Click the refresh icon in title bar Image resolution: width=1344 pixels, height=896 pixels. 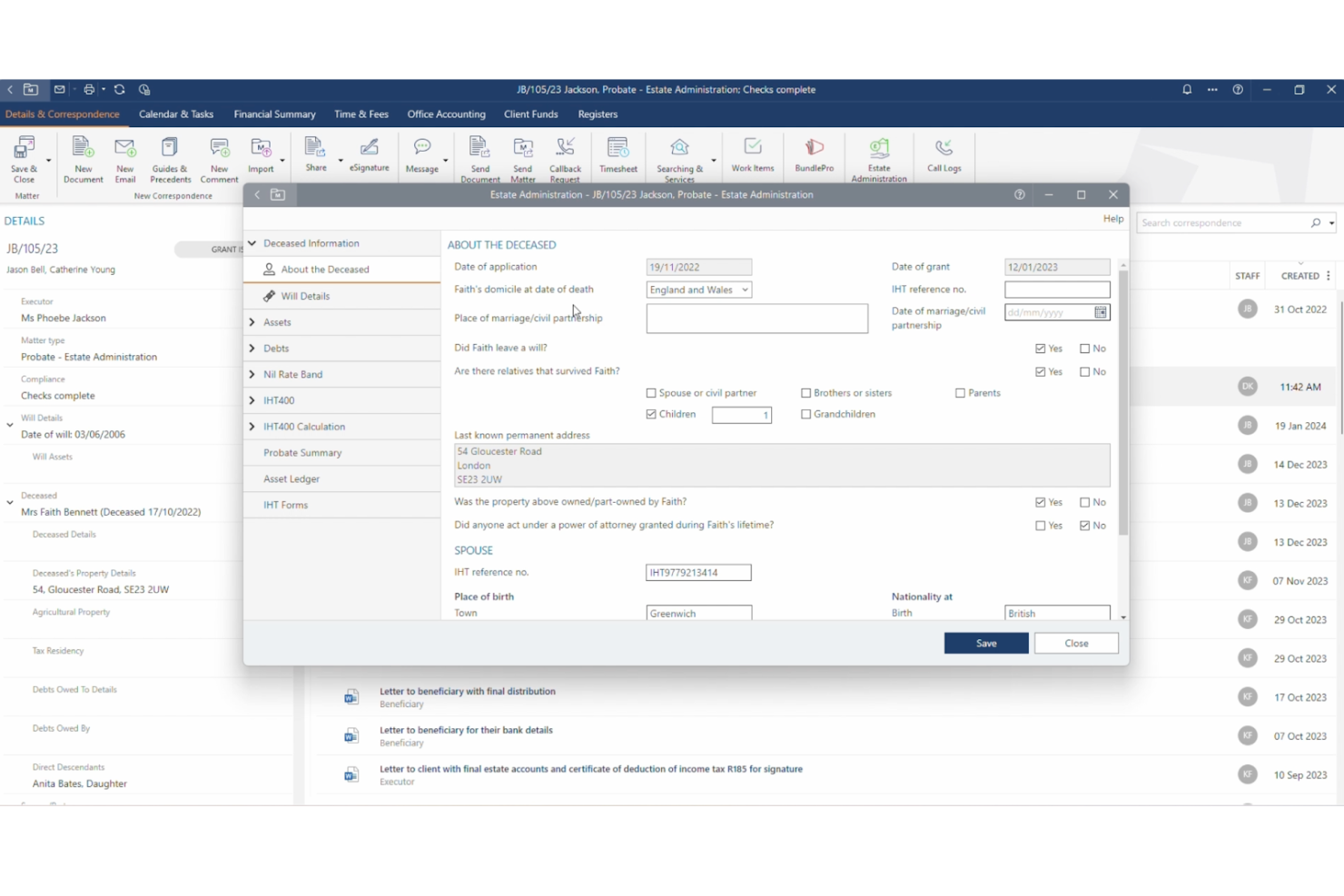pos(119,90)
